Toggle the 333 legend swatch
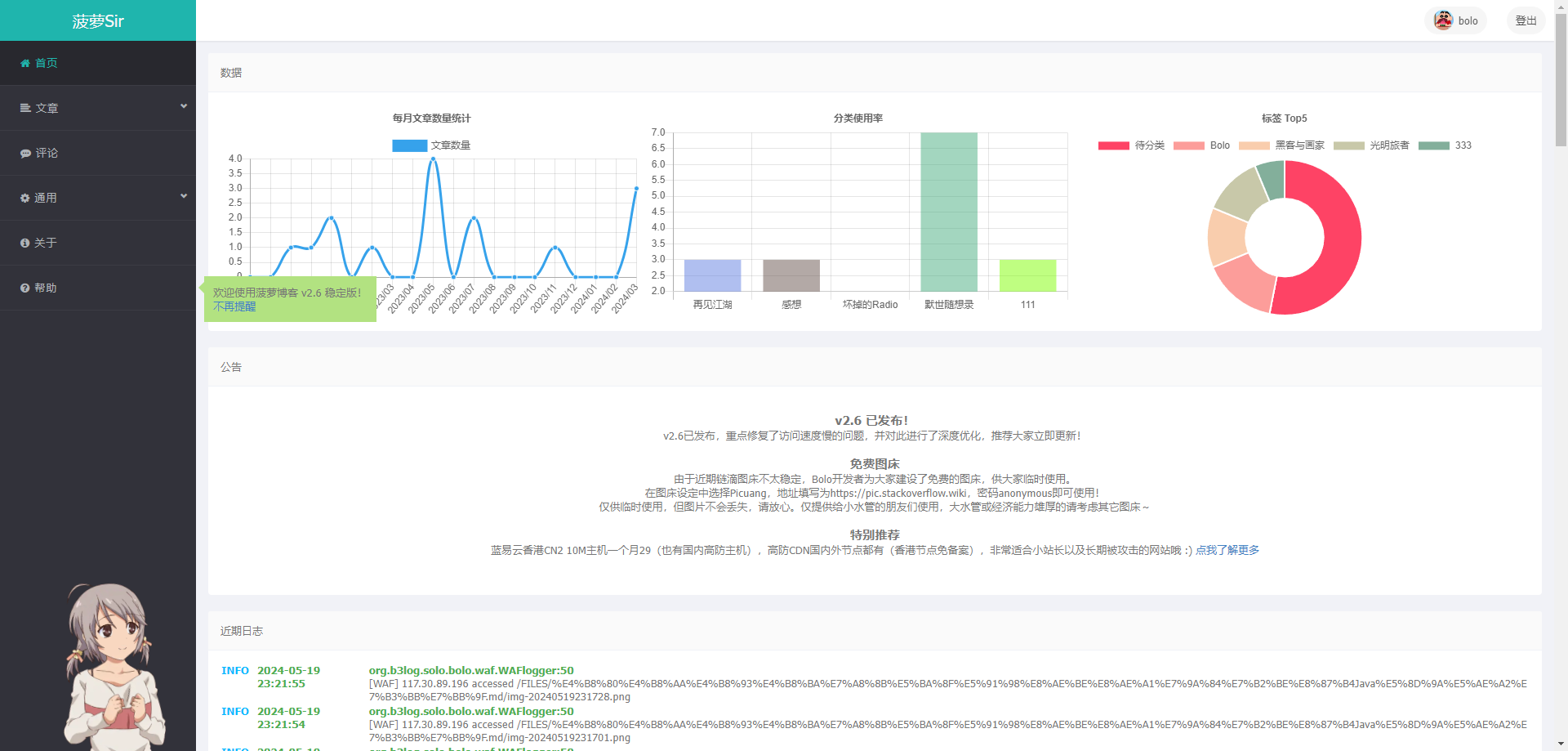The width and height of the screenshot is (1568, 751). (1434, 145)
